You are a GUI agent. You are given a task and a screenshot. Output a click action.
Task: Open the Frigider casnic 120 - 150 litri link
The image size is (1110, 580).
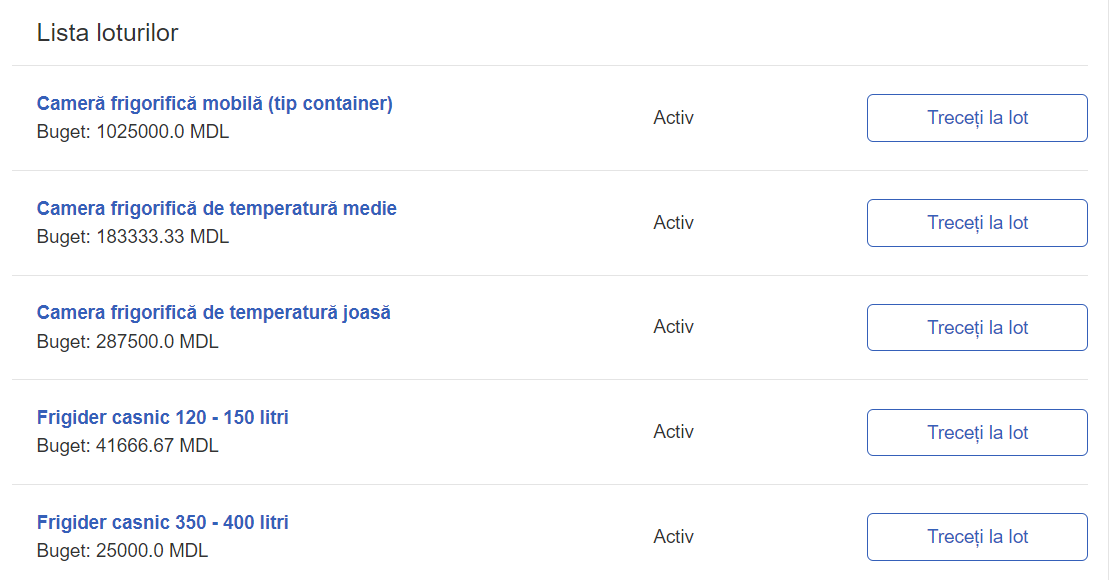163,417
